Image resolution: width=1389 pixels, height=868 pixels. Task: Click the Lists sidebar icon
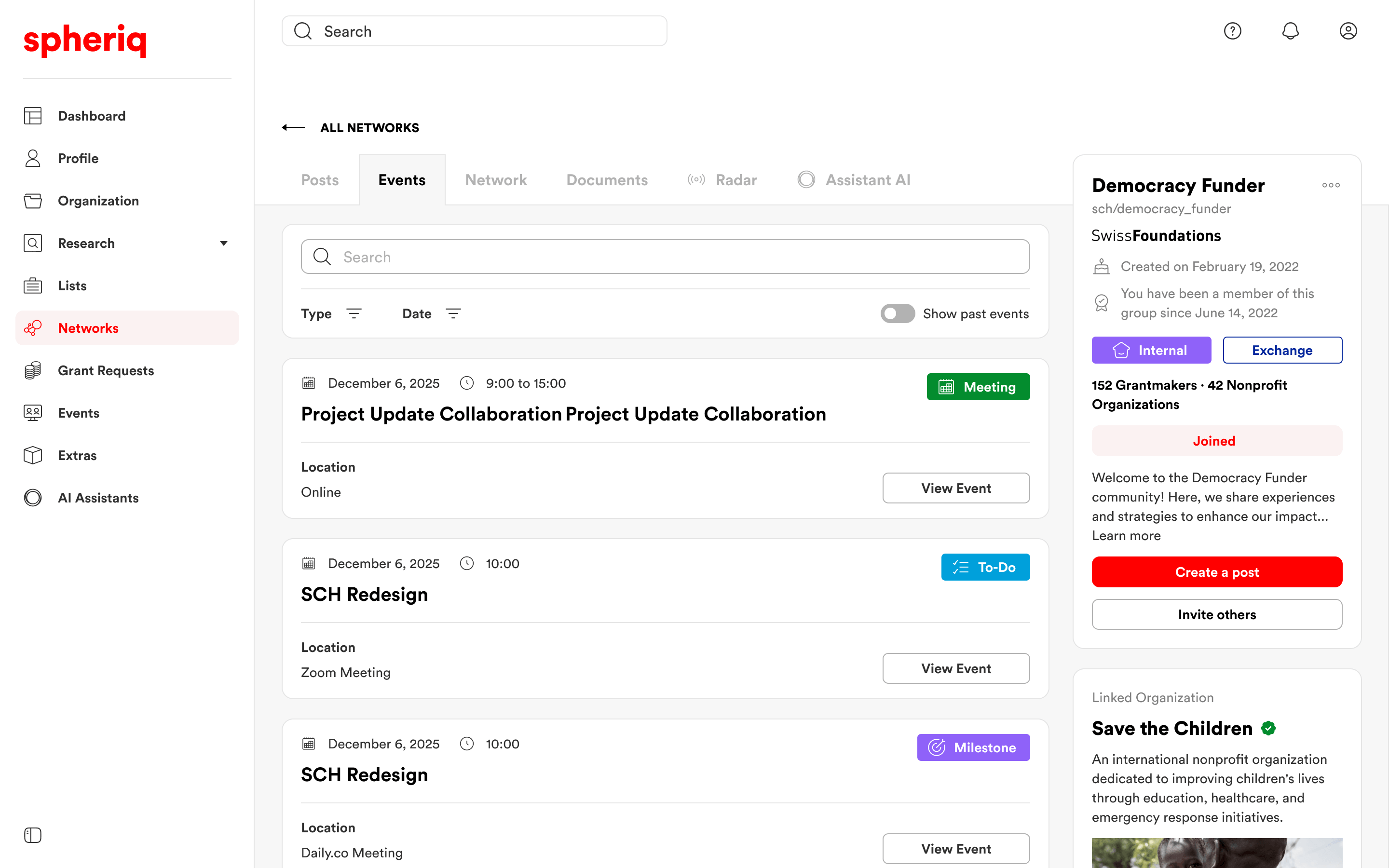(x=33, y=286)
